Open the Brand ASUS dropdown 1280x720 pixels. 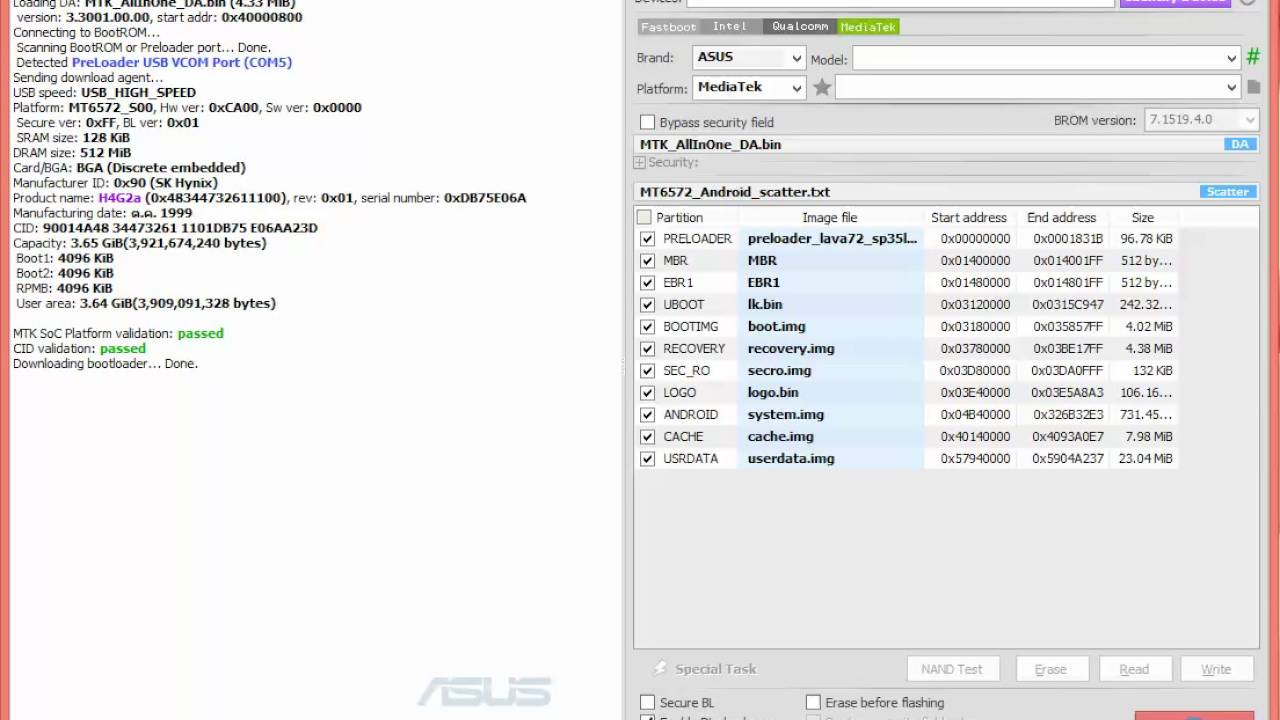coord(749,58)
